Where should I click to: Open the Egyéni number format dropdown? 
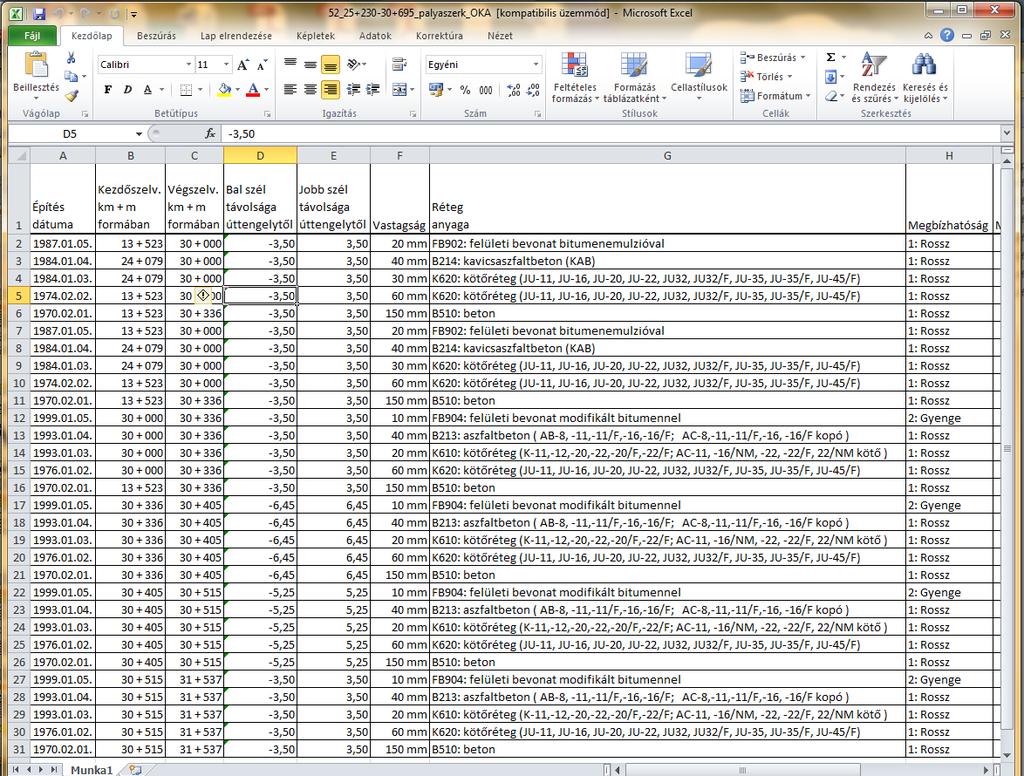[x=536, y=65]
